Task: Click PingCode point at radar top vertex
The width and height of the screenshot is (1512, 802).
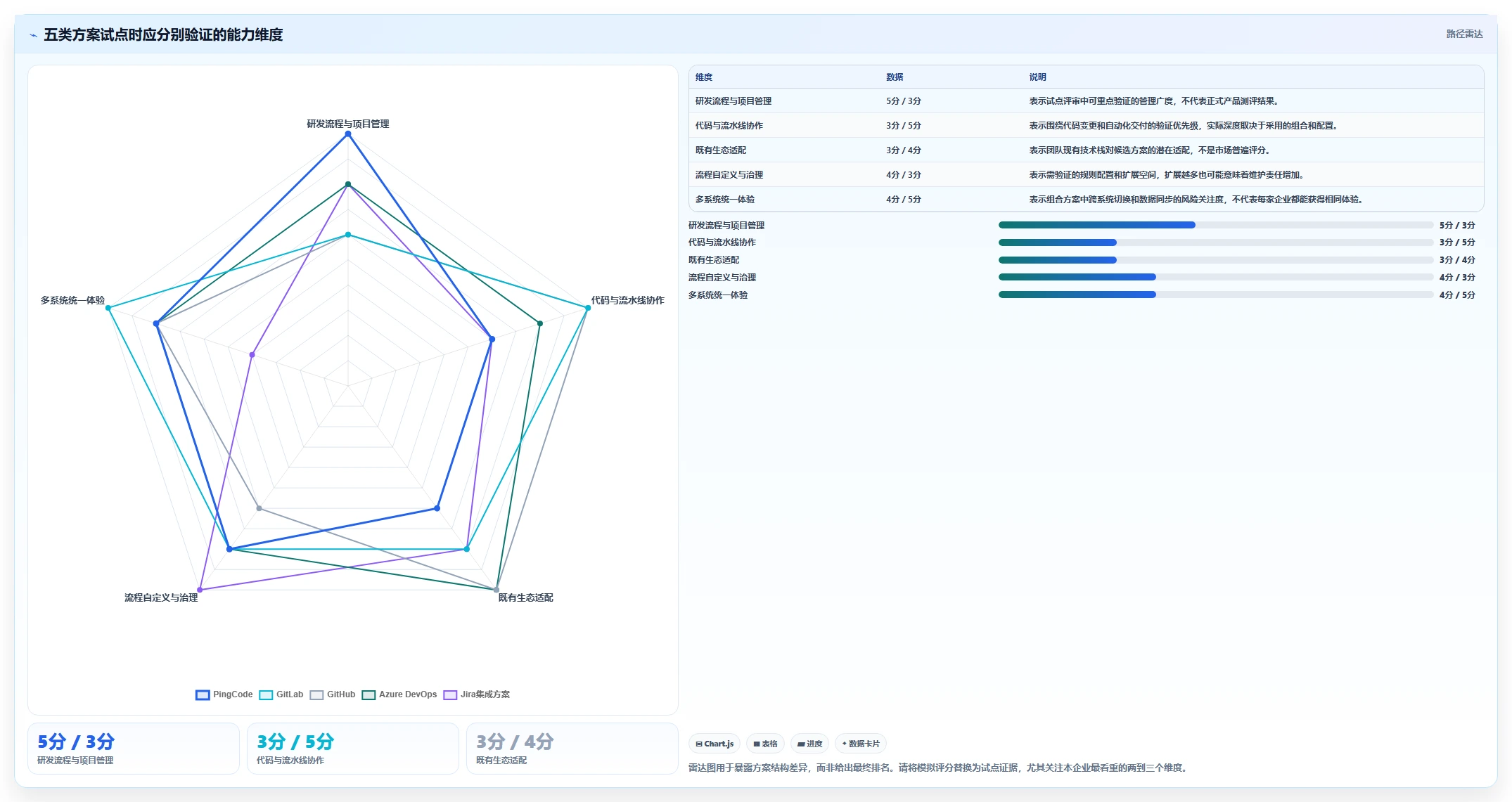Action: 348,134
